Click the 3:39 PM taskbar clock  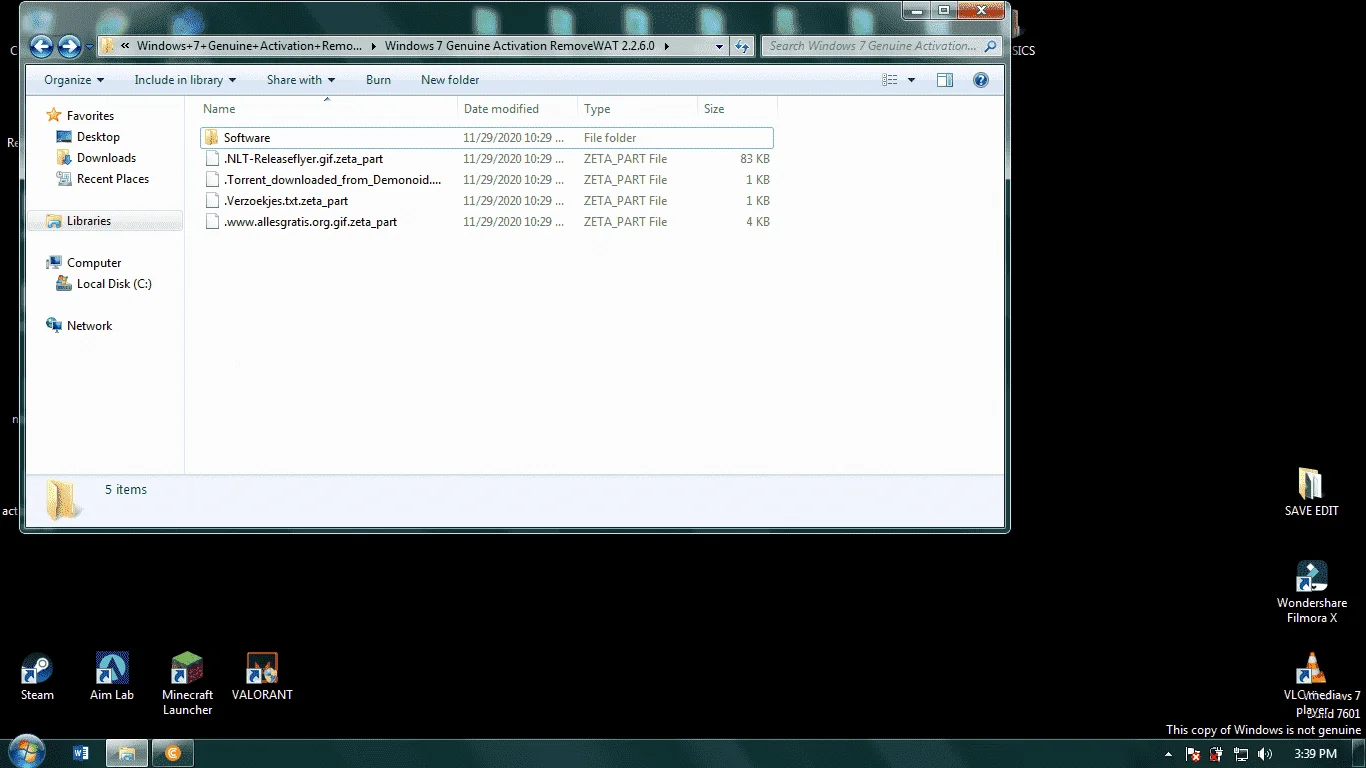(x=1314, y=754)
